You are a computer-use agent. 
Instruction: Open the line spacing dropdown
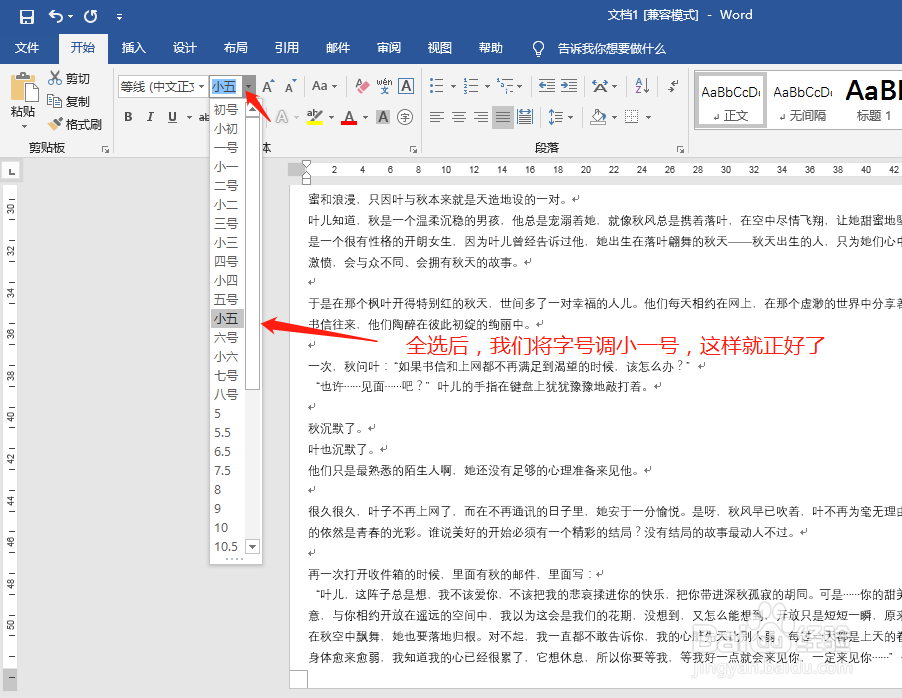(x=571, y=117)
